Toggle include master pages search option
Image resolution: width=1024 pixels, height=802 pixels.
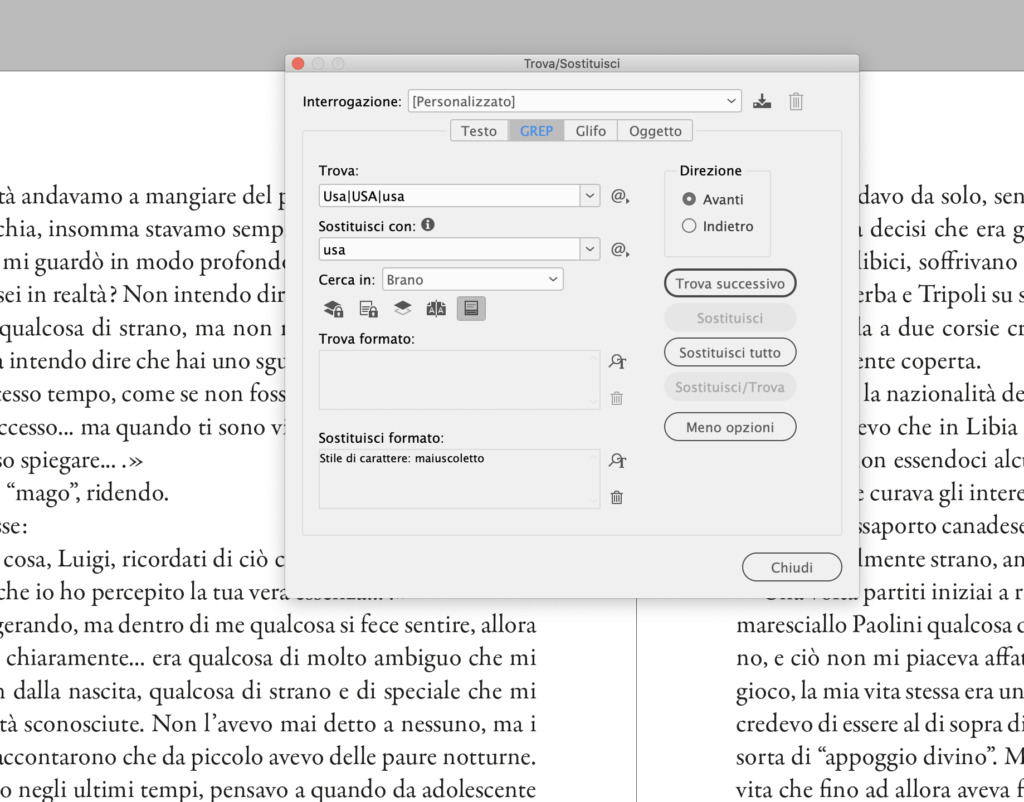click(x=438, y=308)
